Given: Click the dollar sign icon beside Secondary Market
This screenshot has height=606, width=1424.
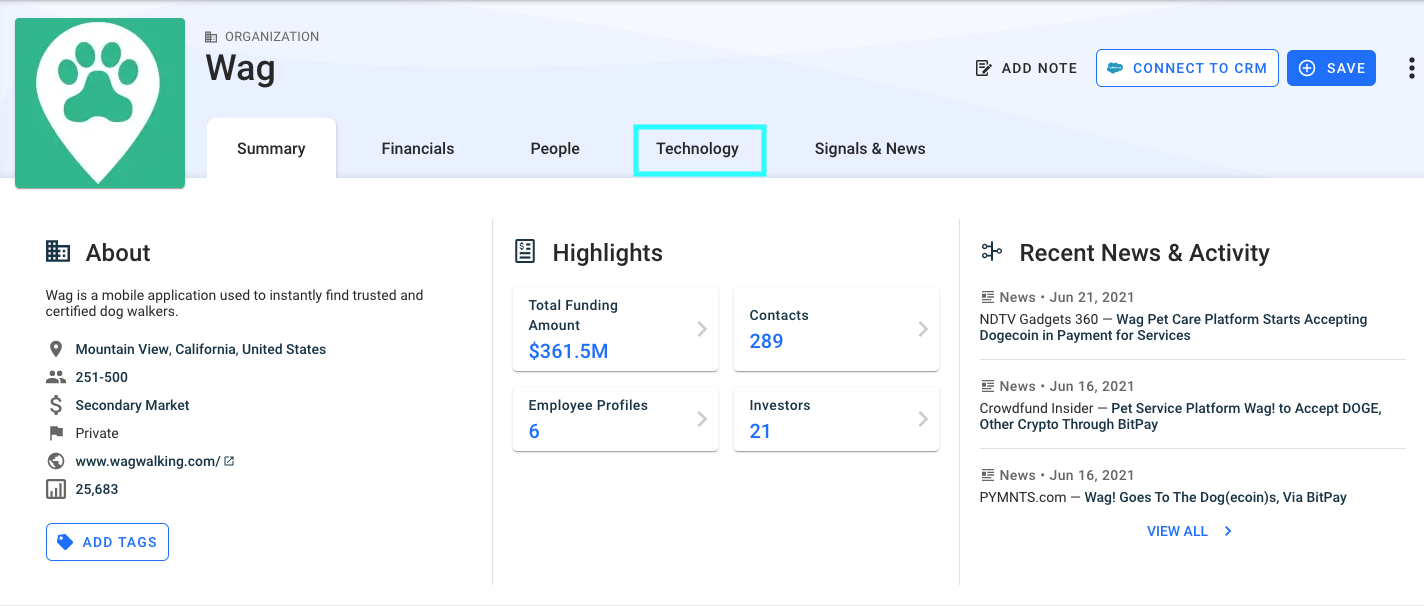Looking at the screenshot, I should (56, 405).
